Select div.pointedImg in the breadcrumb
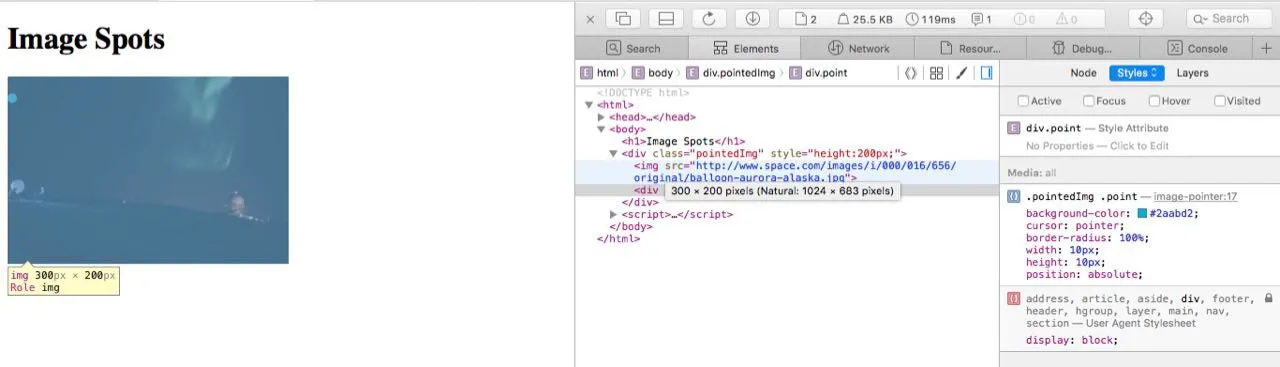Screen dimensions: 1280x367 tap(730, 73)
